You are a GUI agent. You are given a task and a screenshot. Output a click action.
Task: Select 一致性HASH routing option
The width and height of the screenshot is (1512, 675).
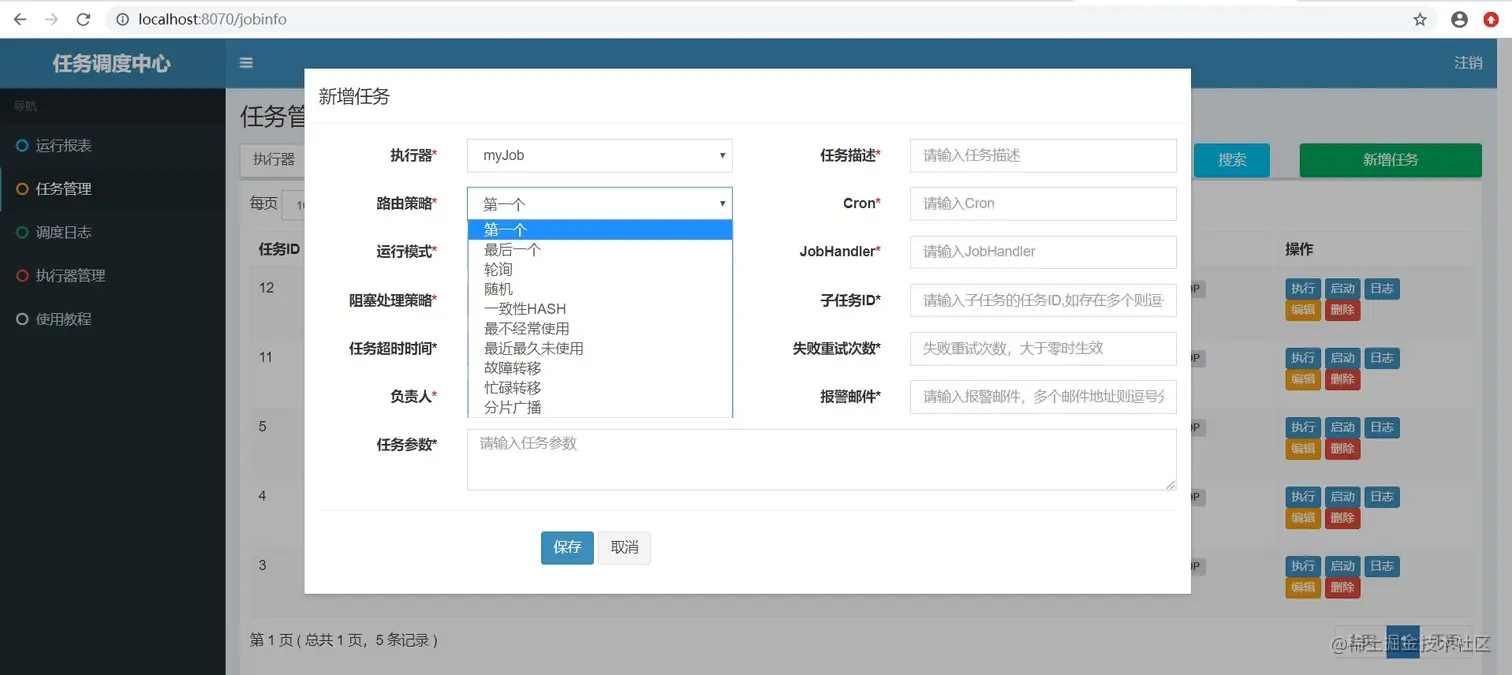600,308
